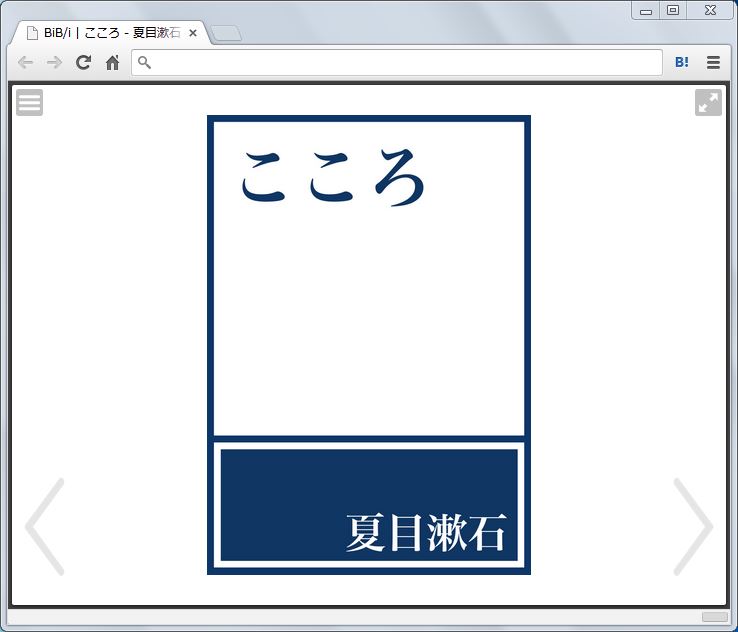Screen dimensions: 738x632
Task: Go to previous page with left arrow
Action: tap(45, 527)
